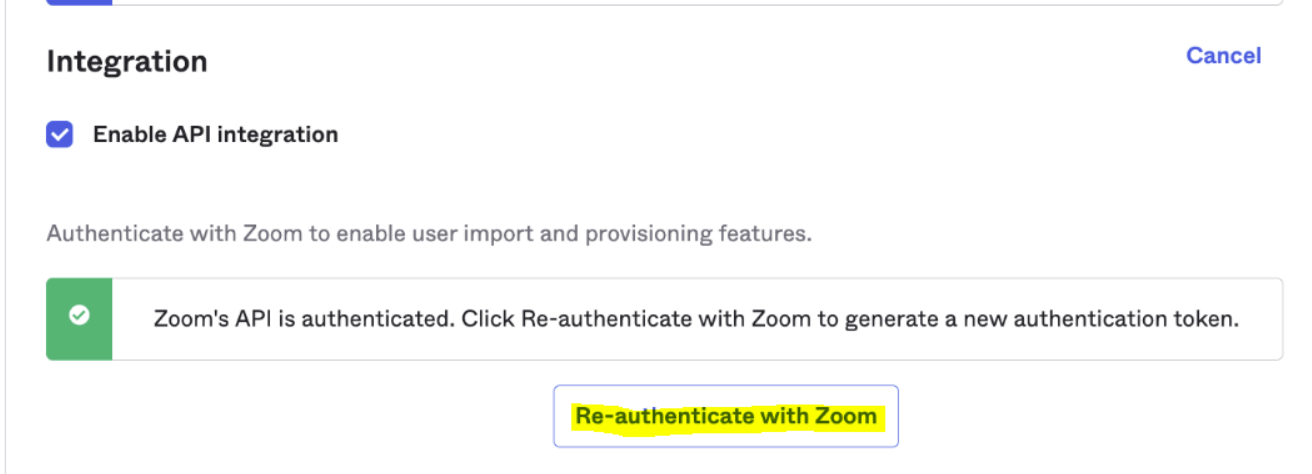Click the authenticated status banner's white area
This screenshot has width=1312, height=474.
pos(696,345)
